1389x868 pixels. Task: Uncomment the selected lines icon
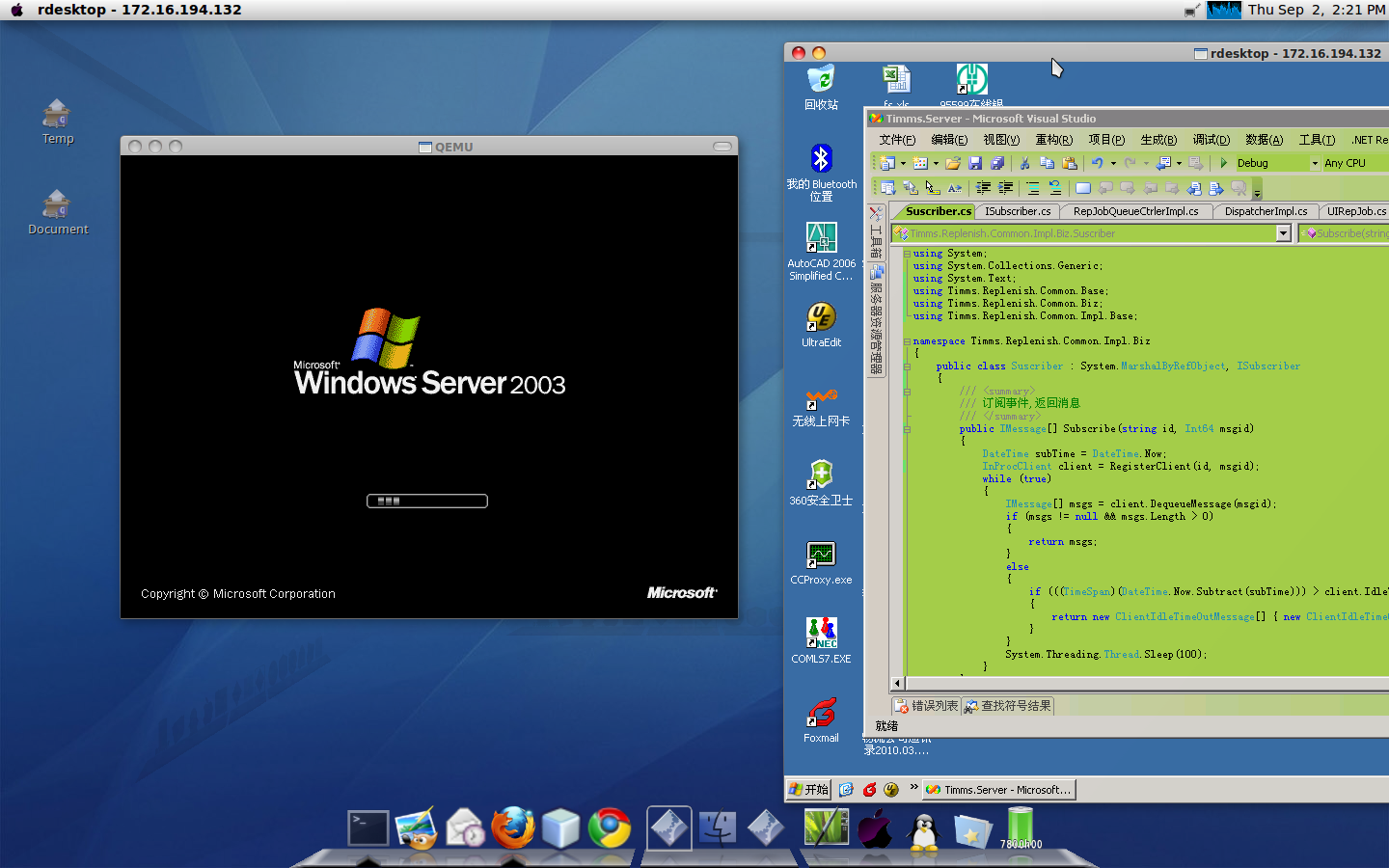[1055, 188]
